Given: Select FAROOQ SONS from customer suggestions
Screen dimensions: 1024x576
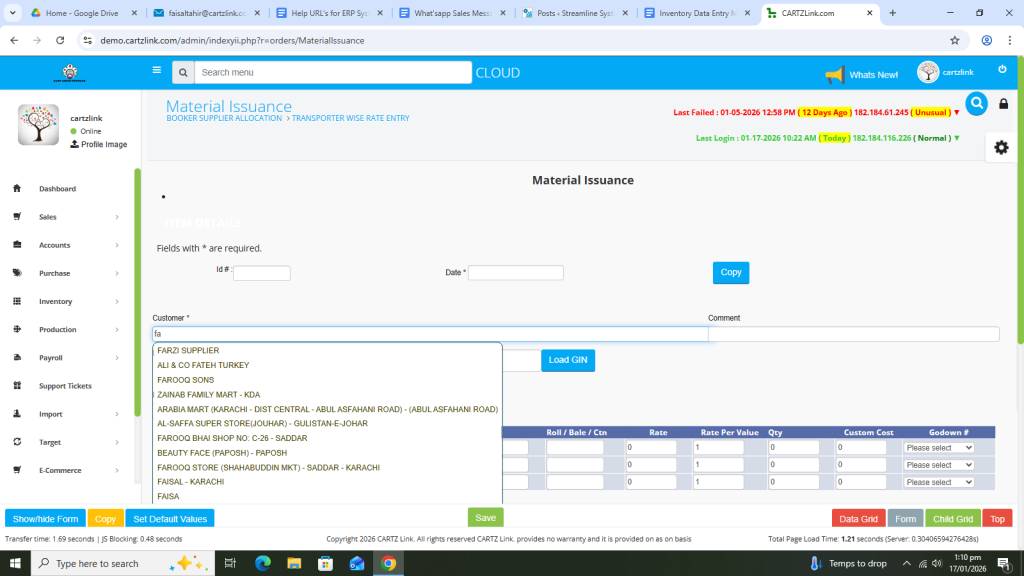Looking at the screenshot, I should (186, 380).
